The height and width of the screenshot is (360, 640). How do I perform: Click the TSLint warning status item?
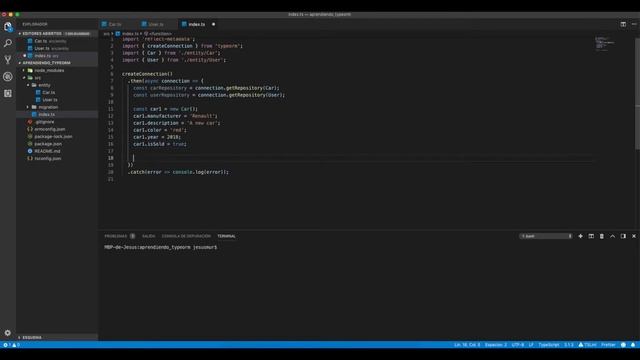587,345
